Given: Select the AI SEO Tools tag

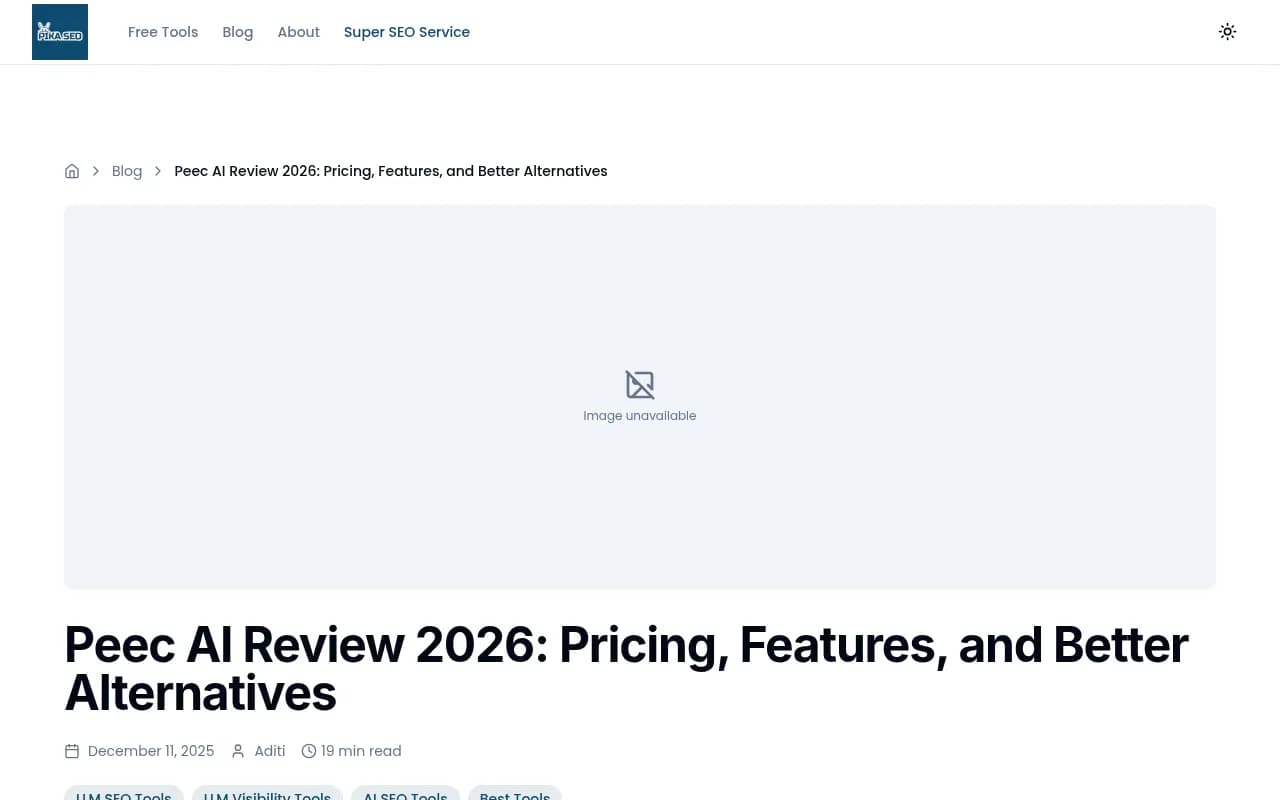Looking at the screenshot, I should click(x=405, y=794).
